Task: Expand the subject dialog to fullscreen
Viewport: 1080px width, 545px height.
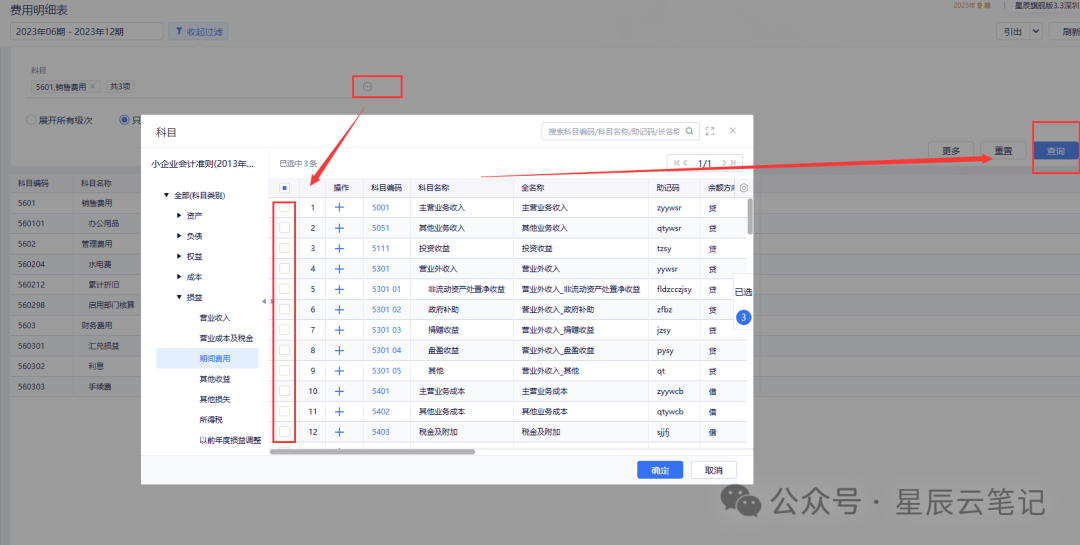Action: pyautogui.click(x=710, y=131)
